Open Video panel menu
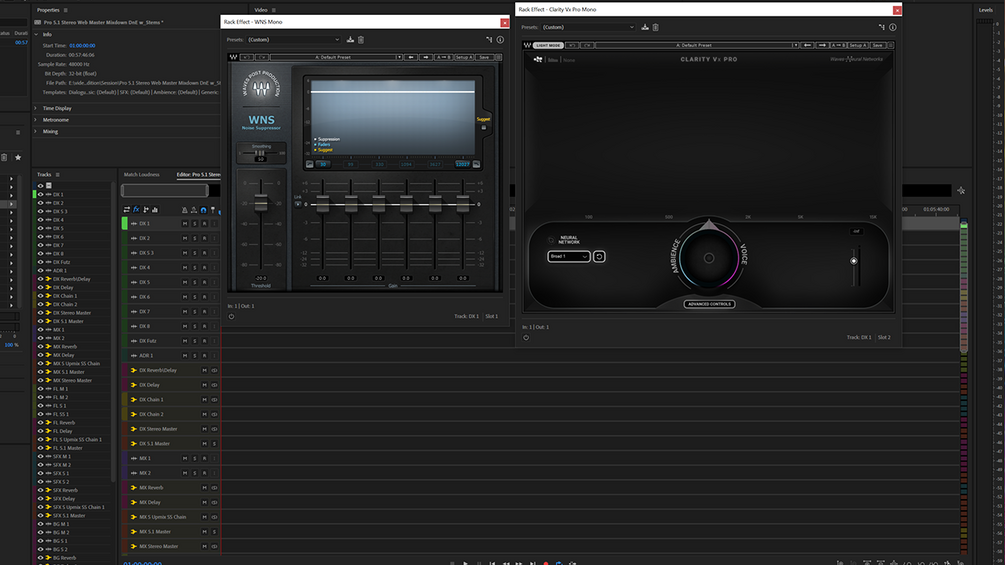 point(274,10)
